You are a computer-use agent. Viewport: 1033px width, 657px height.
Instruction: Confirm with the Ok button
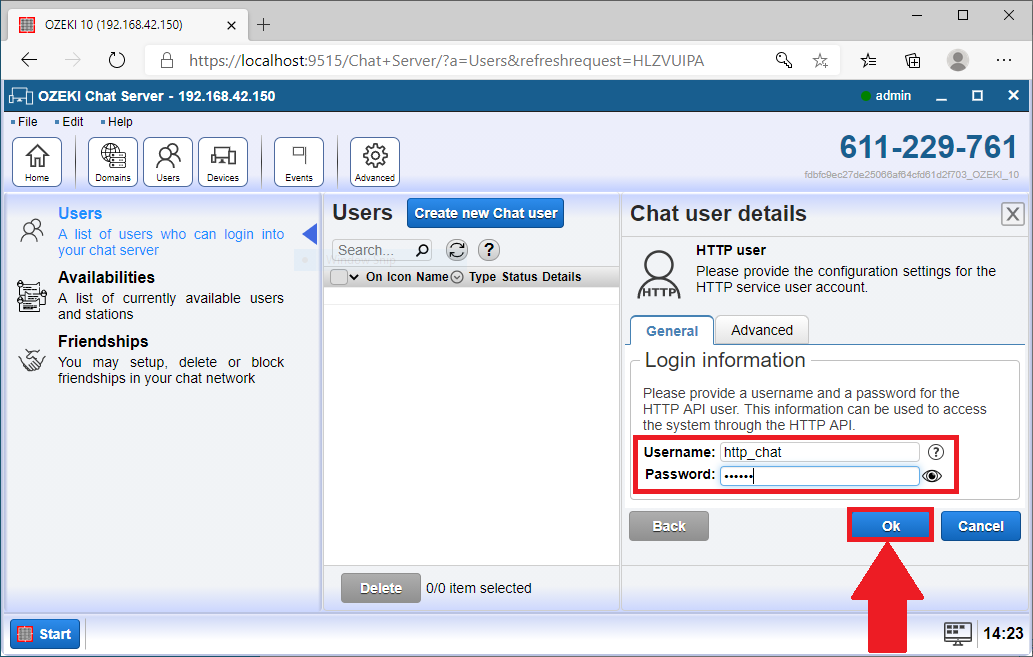889,525
